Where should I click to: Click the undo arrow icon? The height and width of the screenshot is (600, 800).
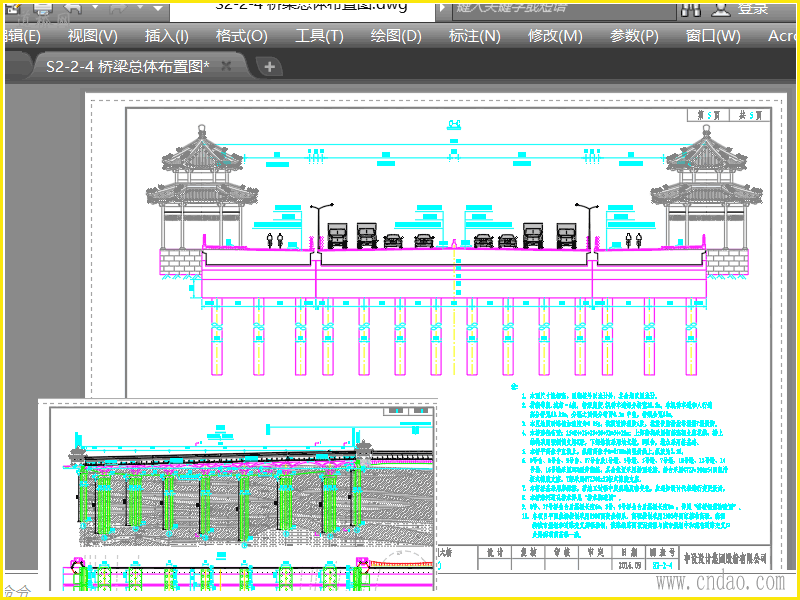[73, 7]
